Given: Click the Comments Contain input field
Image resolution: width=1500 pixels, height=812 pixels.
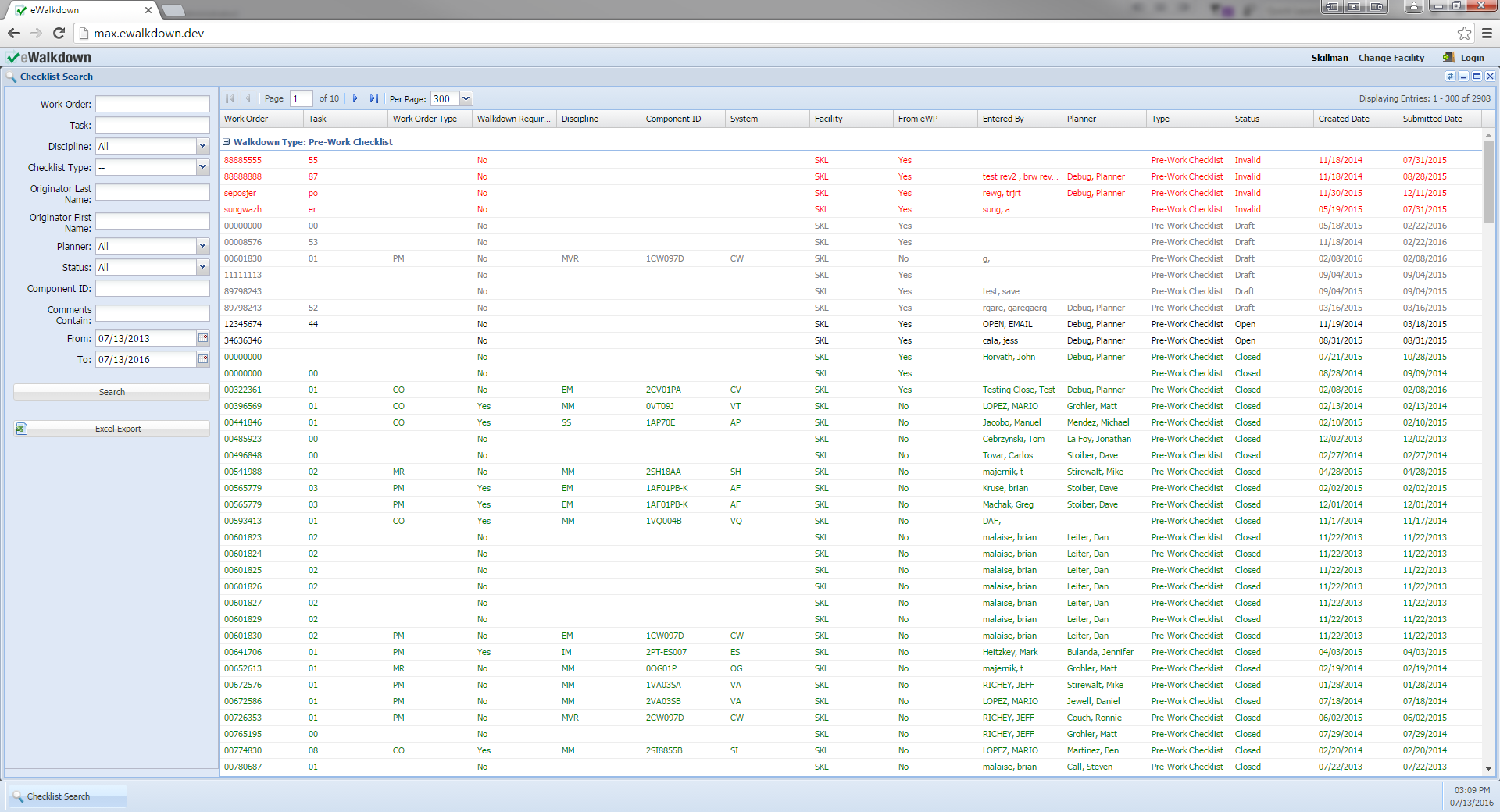Looking at the screenshot, I should pyautogui.click(x=152, y=313).
